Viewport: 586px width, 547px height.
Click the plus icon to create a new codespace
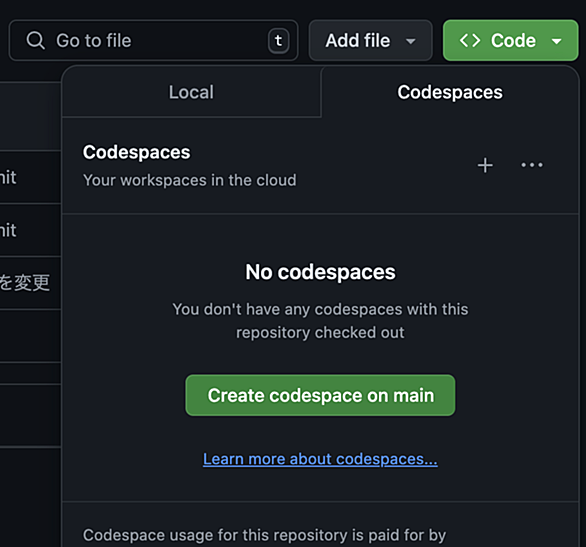click(x=485, y=165)
